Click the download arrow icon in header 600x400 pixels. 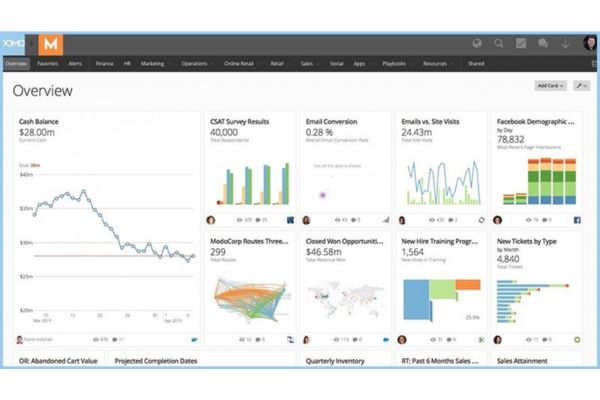click(x=565, y=44)
